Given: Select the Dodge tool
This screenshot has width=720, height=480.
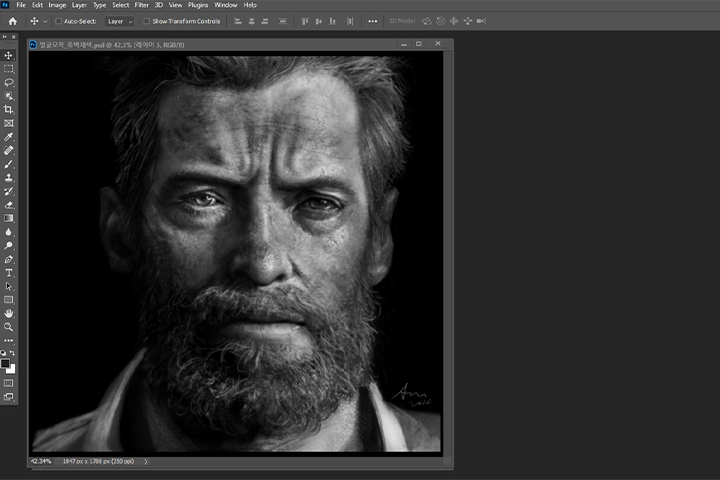Looking at the screenshot, I should click(x=9, y=246).
